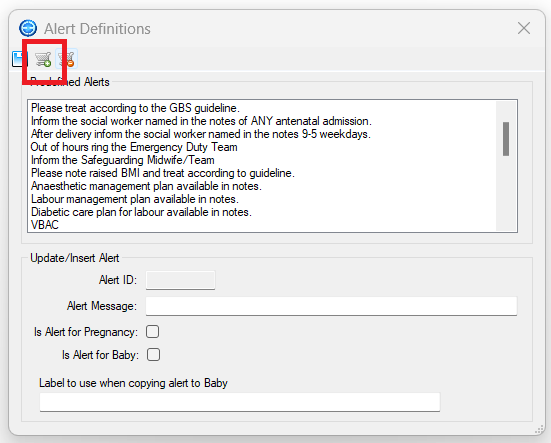Viewport: 551px width, 443px height.
Task: Select the Labour management plan alert
Action: [x=135, y=199]
